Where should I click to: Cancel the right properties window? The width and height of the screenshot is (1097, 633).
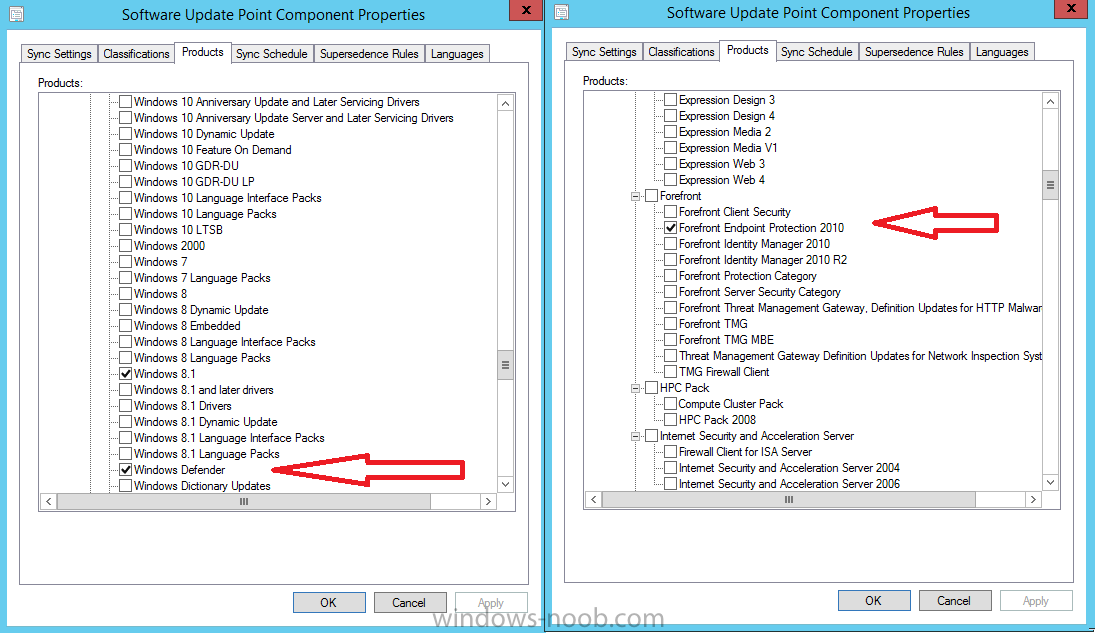click(954, 600)
